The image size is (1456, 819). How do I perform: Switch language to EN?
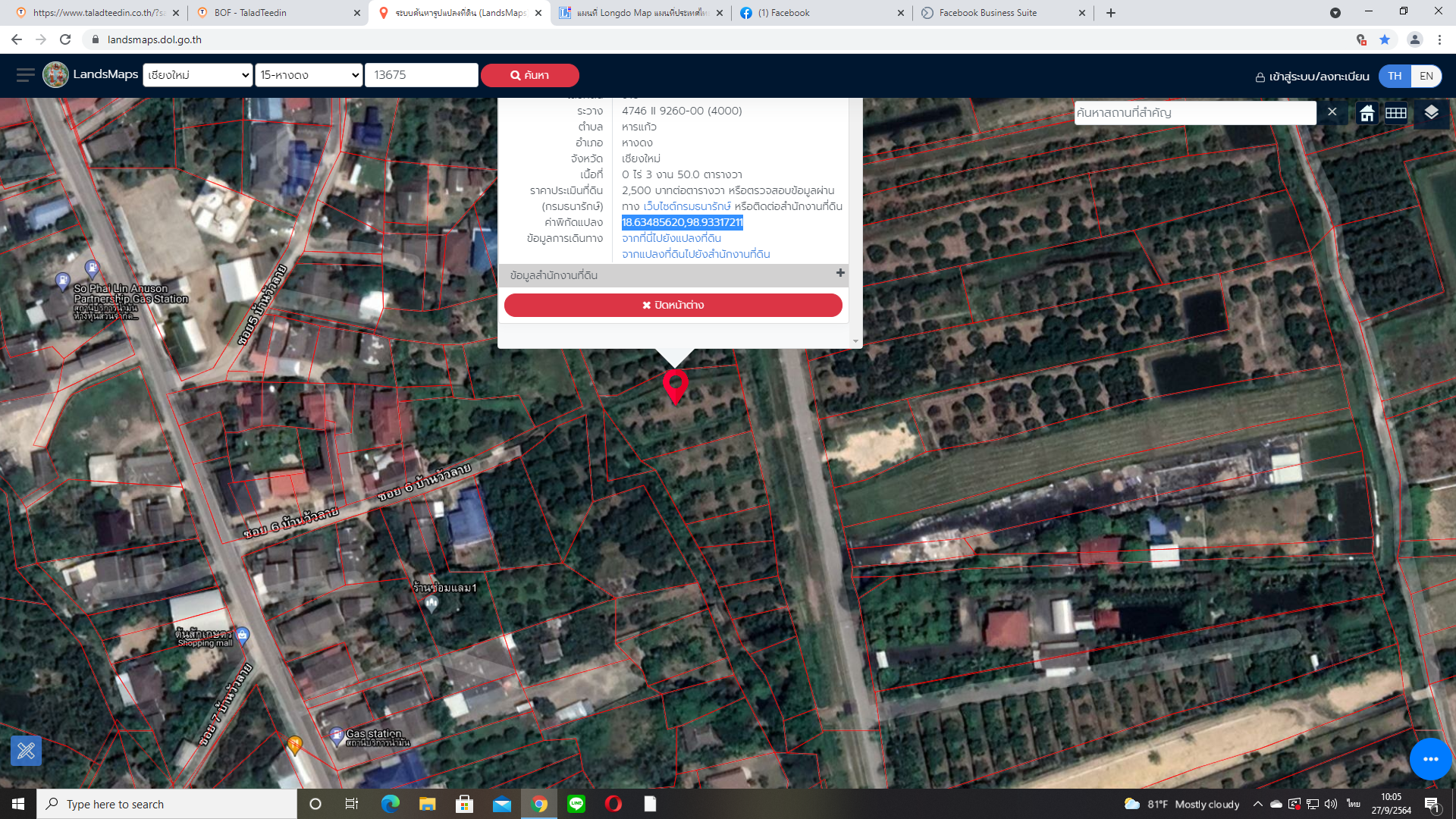(1426, 76)
